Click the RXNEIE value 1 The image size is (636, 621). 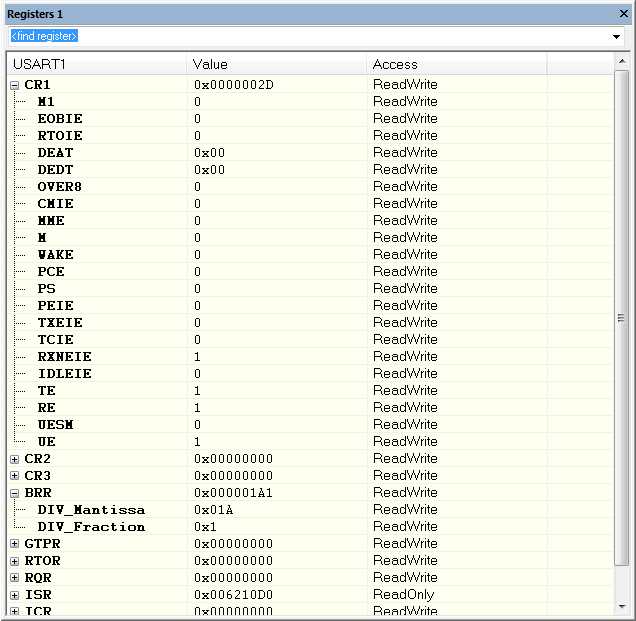(197, 357)
